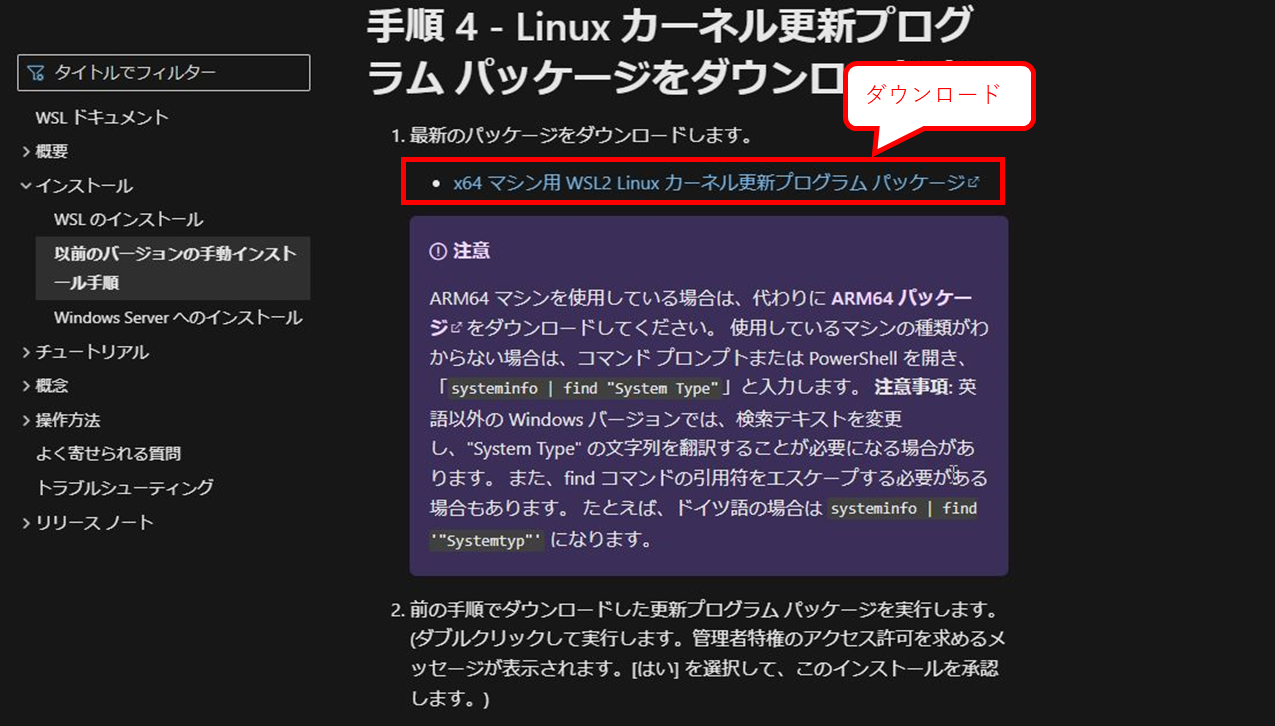Expand the 概念 section

pyautogui.click(x=52, y=386)
